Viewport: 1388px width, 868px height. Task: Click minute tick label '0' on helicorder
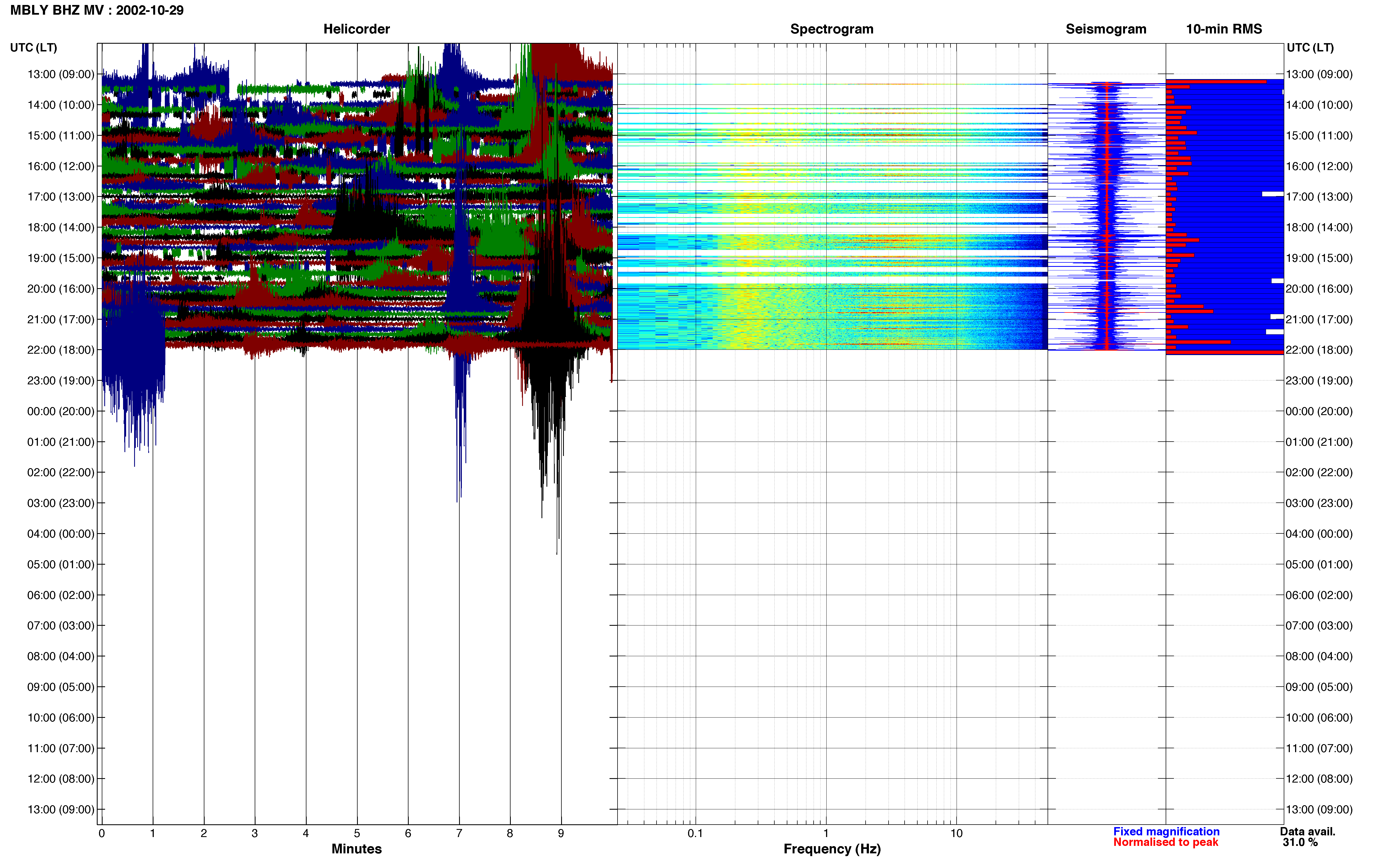[x=101, y=833]
